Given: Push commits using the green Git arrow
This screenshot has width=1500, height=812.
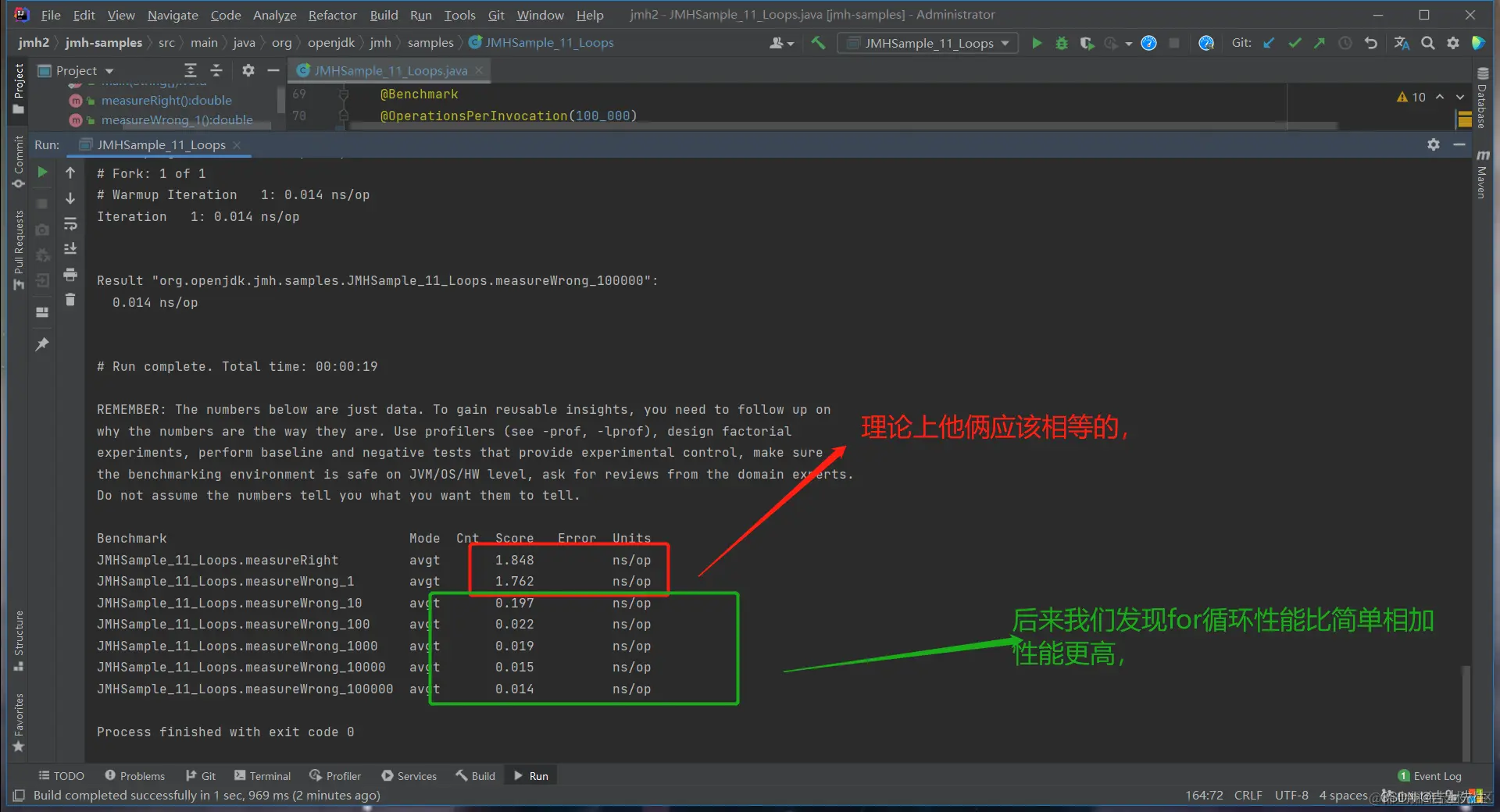Looking at the screenshot, I should click(x=1320, y=43).
